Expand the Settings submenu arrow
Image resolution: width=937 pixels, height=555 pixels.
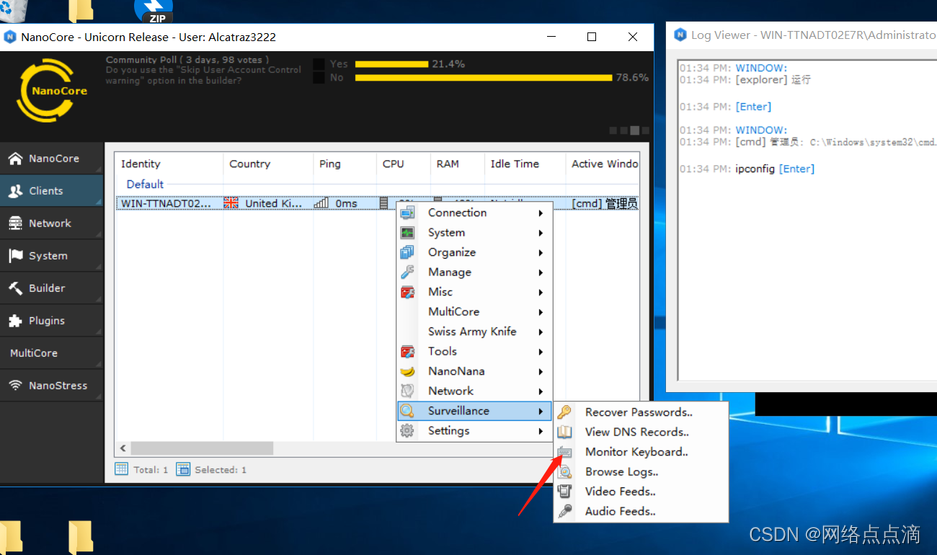[540, 431]
